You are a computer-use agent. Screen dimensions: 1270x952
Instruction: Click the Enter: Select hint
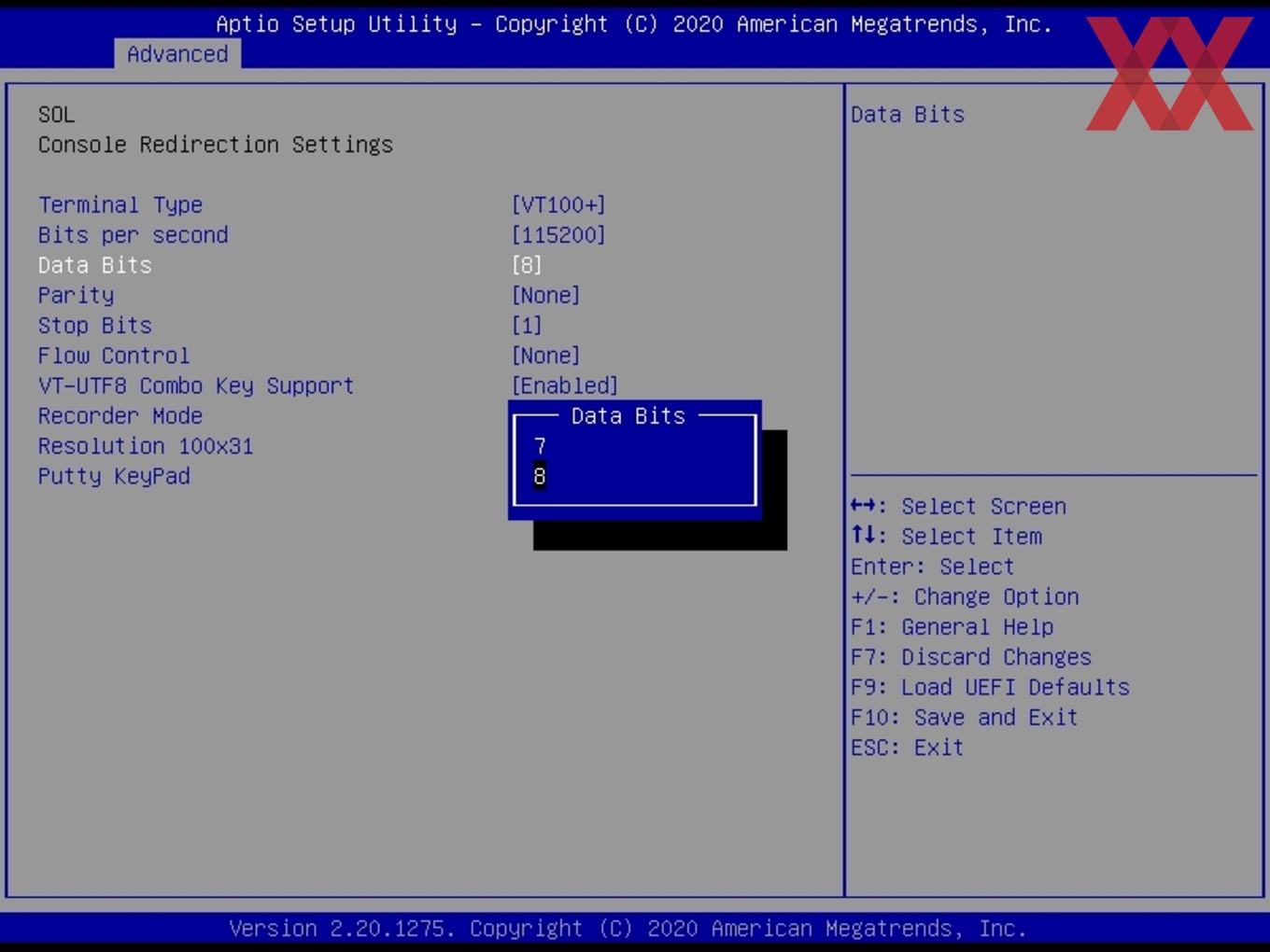[932, 567]
